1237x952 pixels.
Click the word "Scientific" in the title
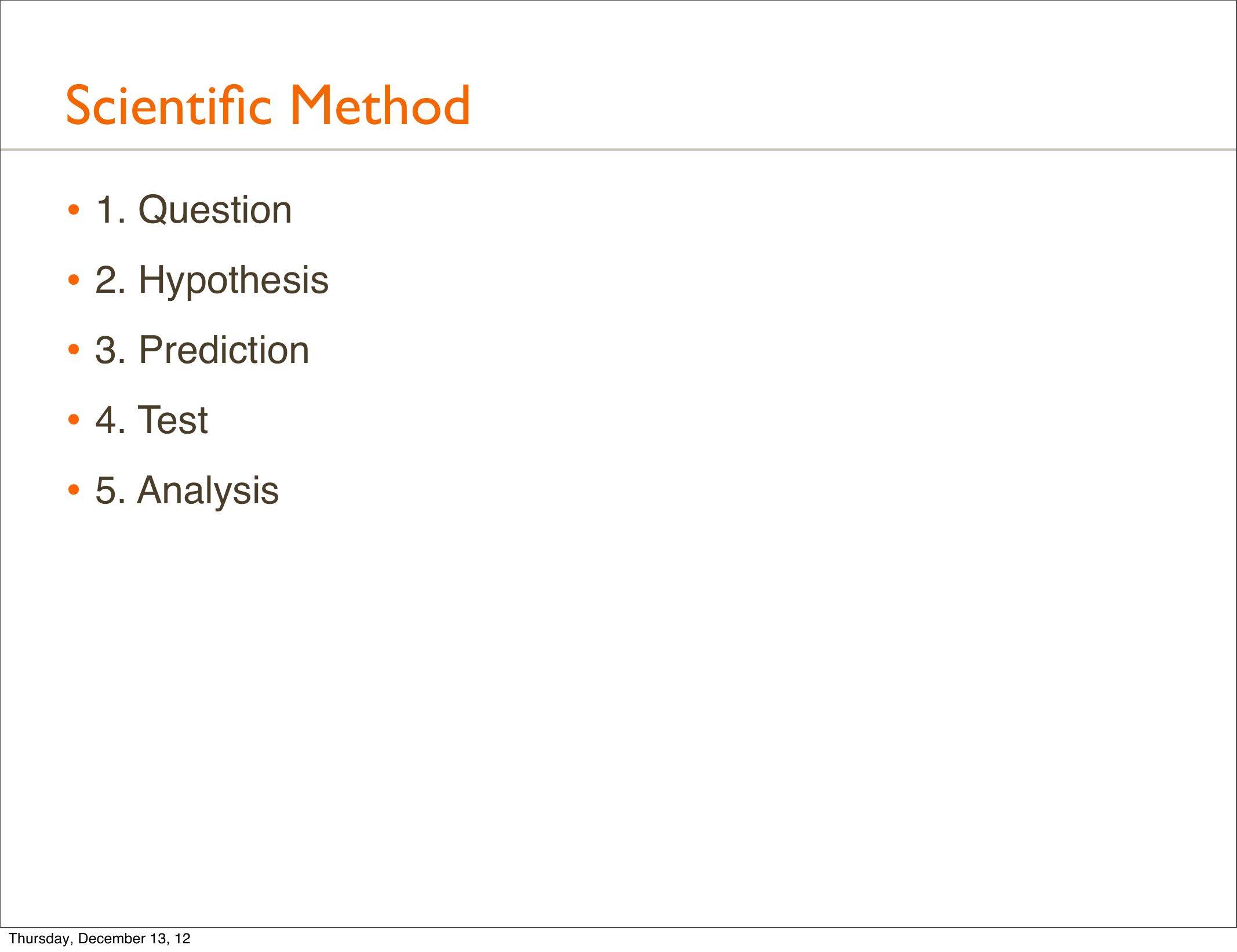tap(168, 106)
